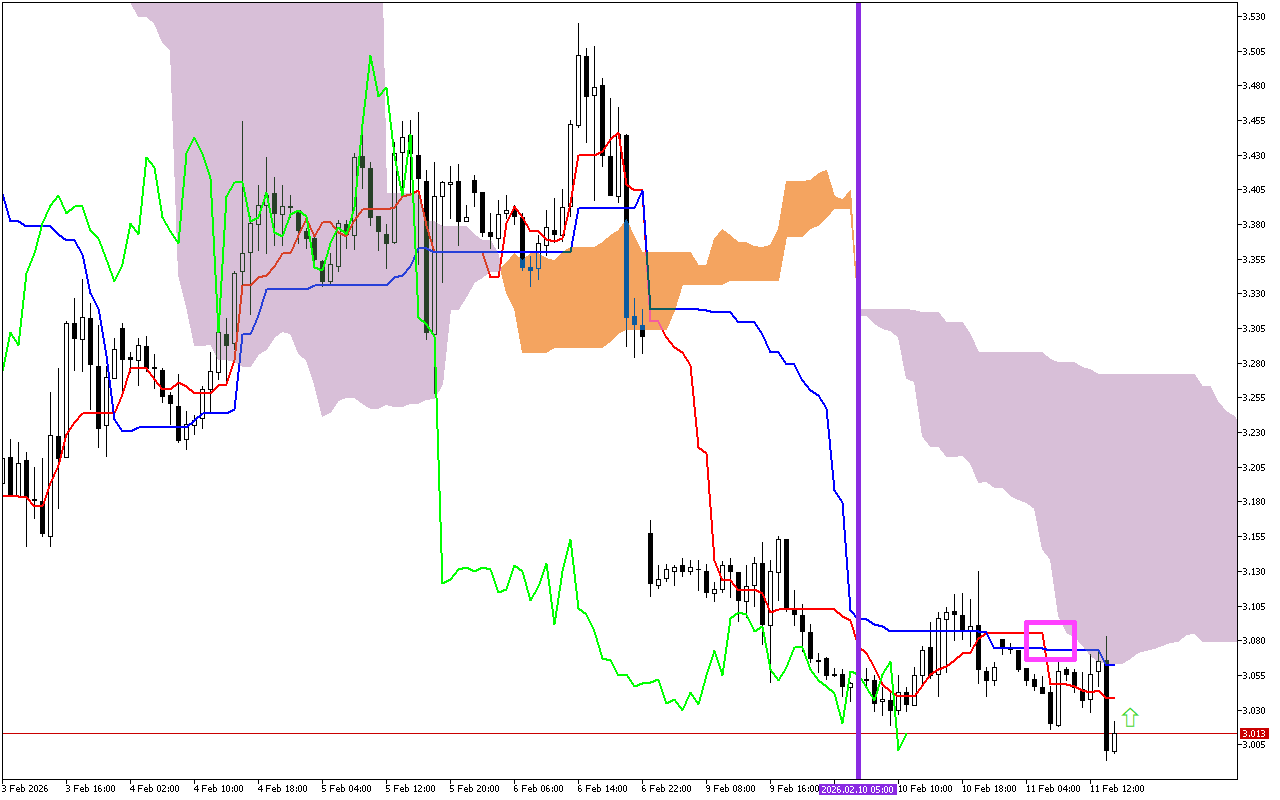Select the 3.080 price scale value
The width and height of the screenshot is (1280, 800).
pos(1254,641)
